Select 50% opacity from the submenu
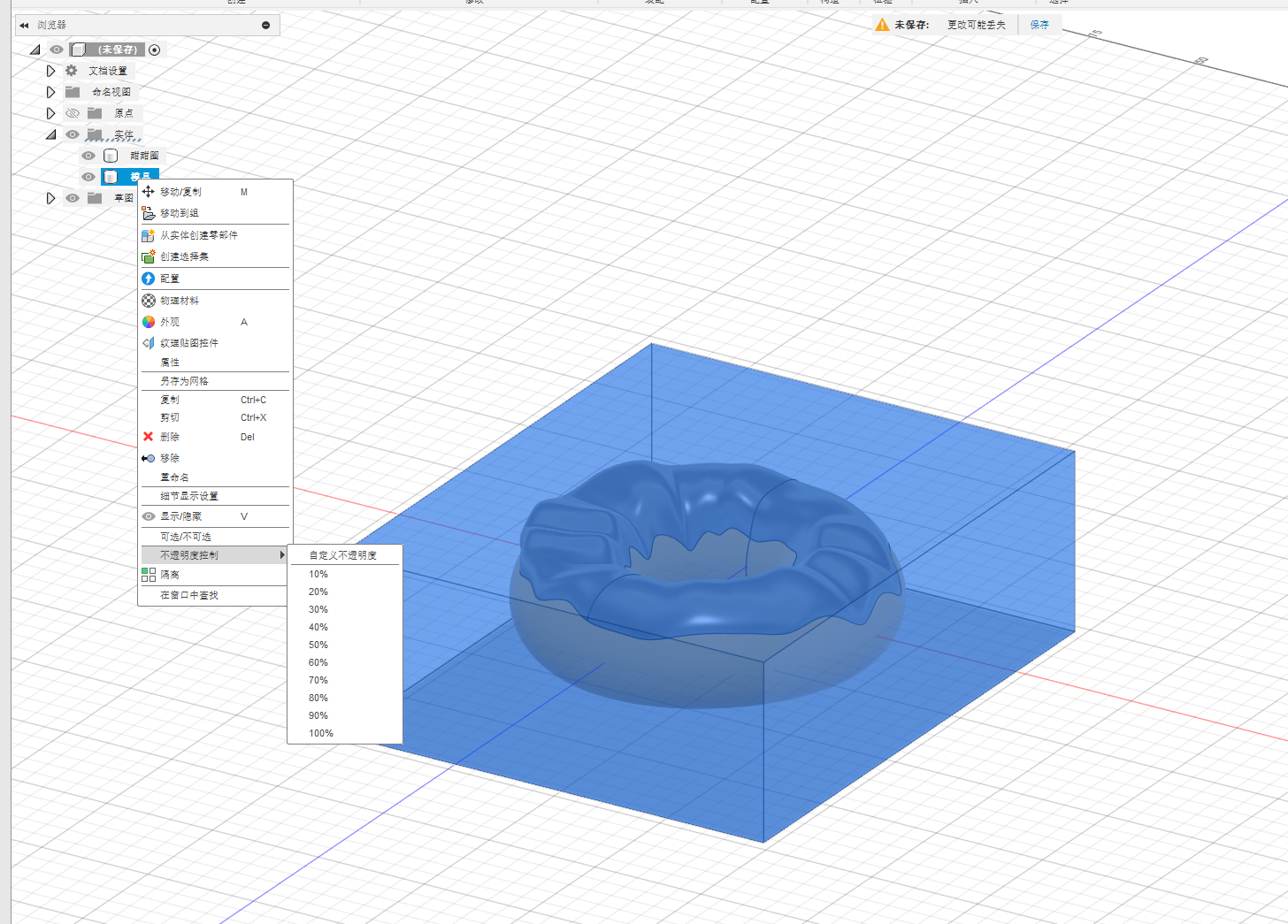This screenshot has width=1288, height=924. coord(318,645)
